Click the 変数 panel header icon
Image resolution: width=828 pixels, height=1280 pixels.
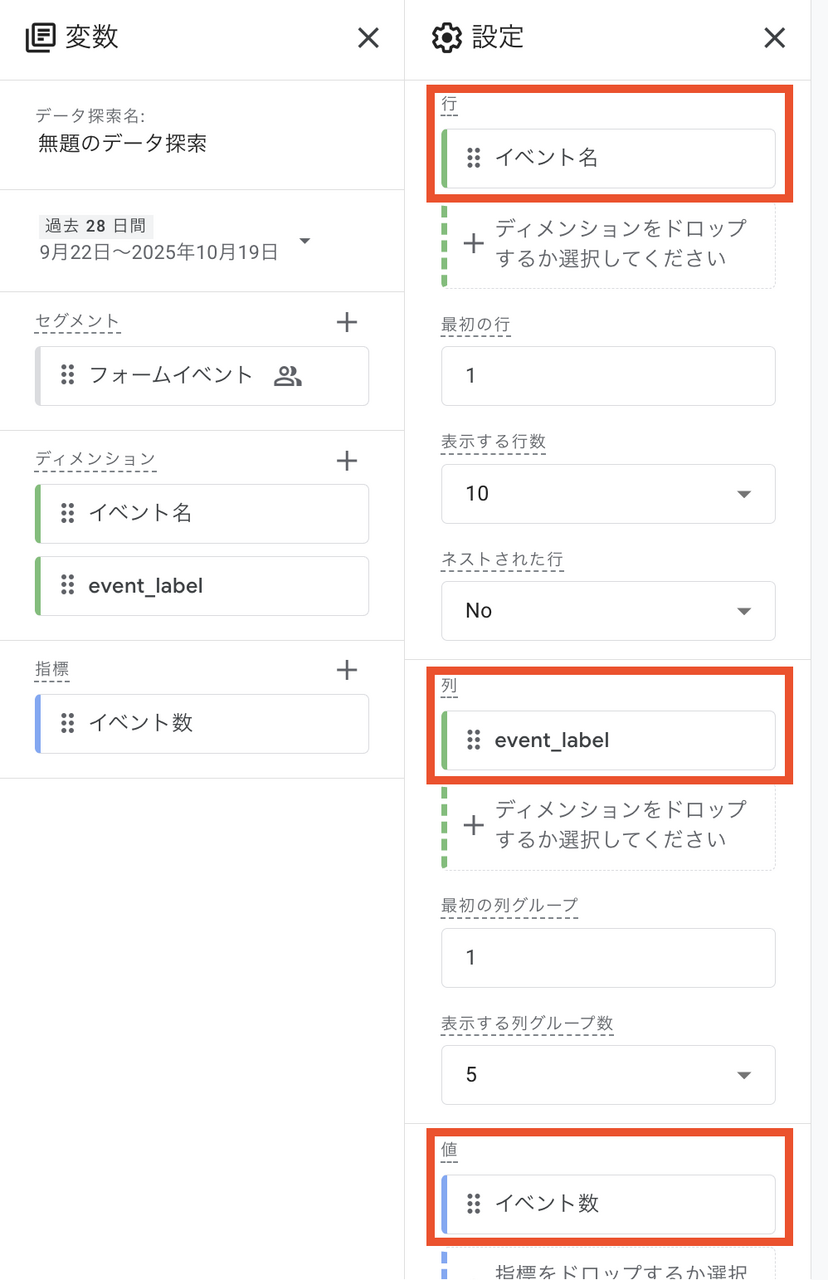coord(40,38)
